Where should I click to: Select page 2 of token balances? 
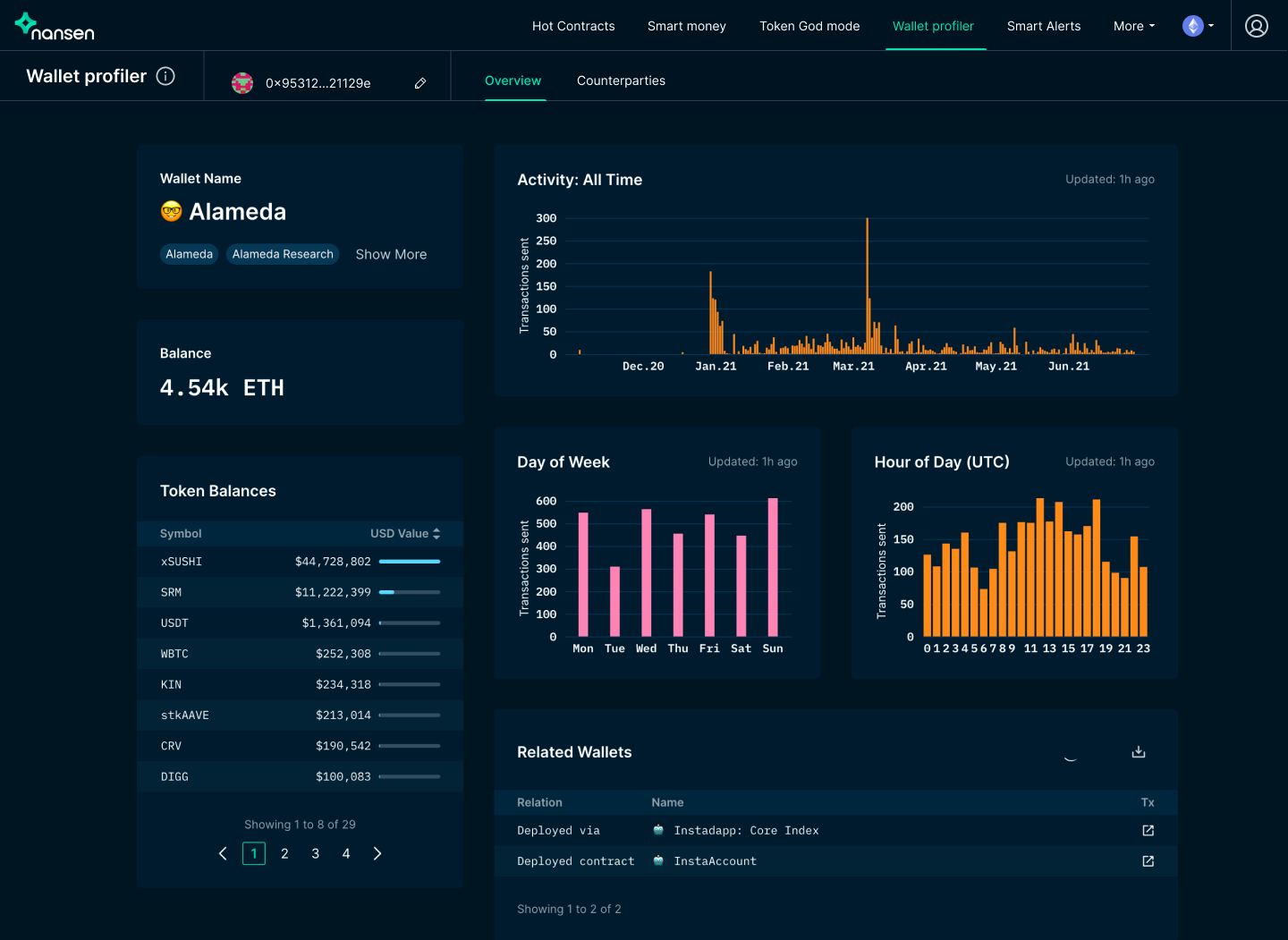tap(284, 853)
